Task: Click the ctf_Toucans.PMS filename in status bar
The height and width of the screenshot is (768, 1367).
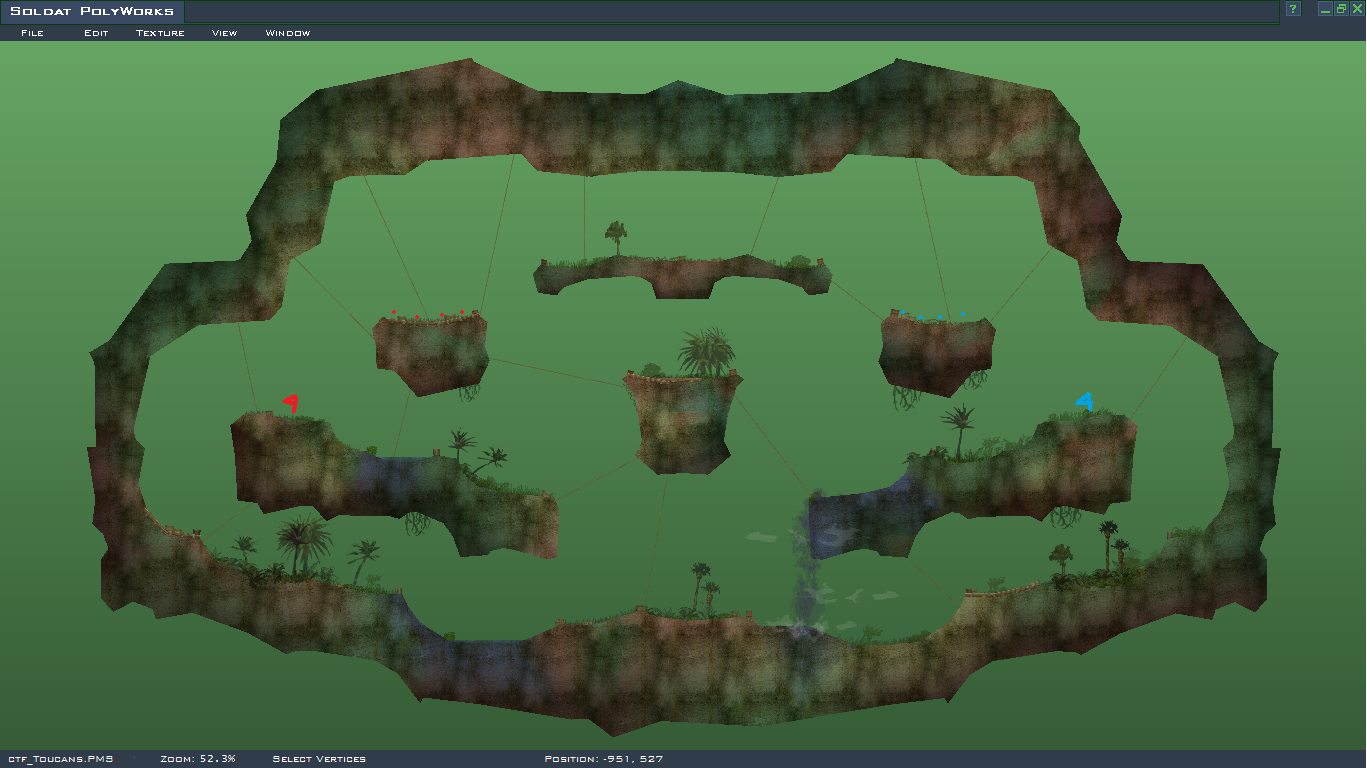Action: [60, 759]
